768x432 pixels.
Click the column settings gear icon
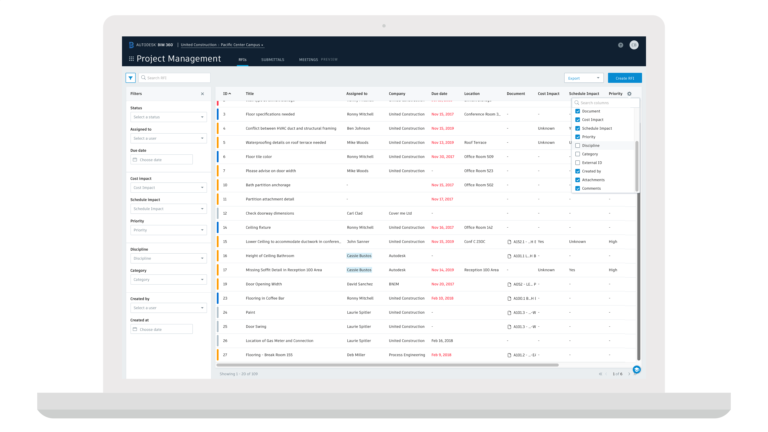pos(629,94)
